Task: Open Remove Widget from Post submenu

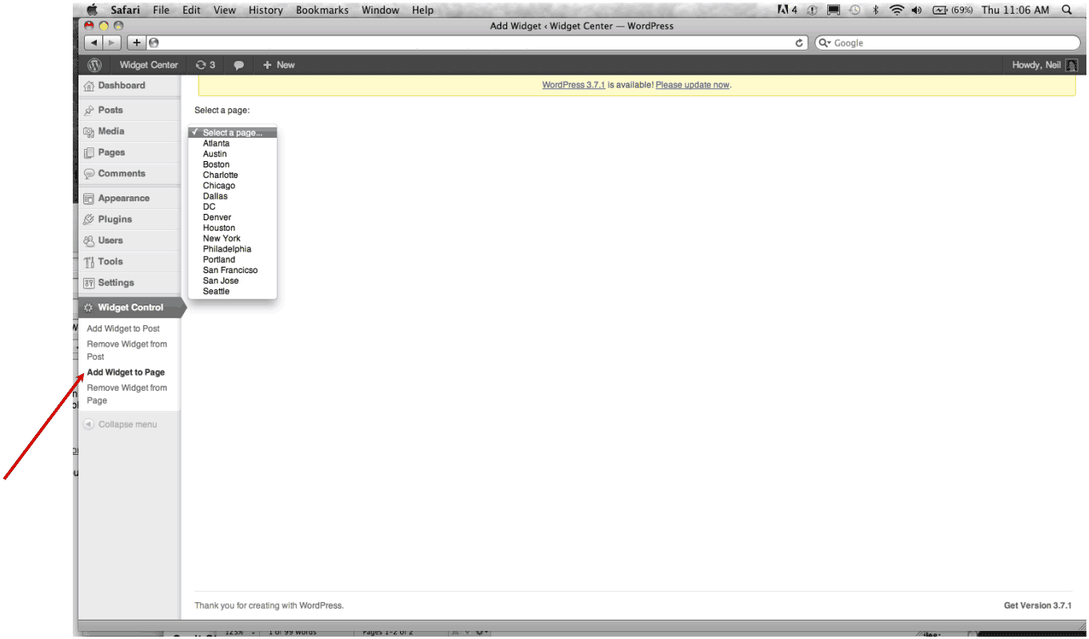Action: coord(126,350)
